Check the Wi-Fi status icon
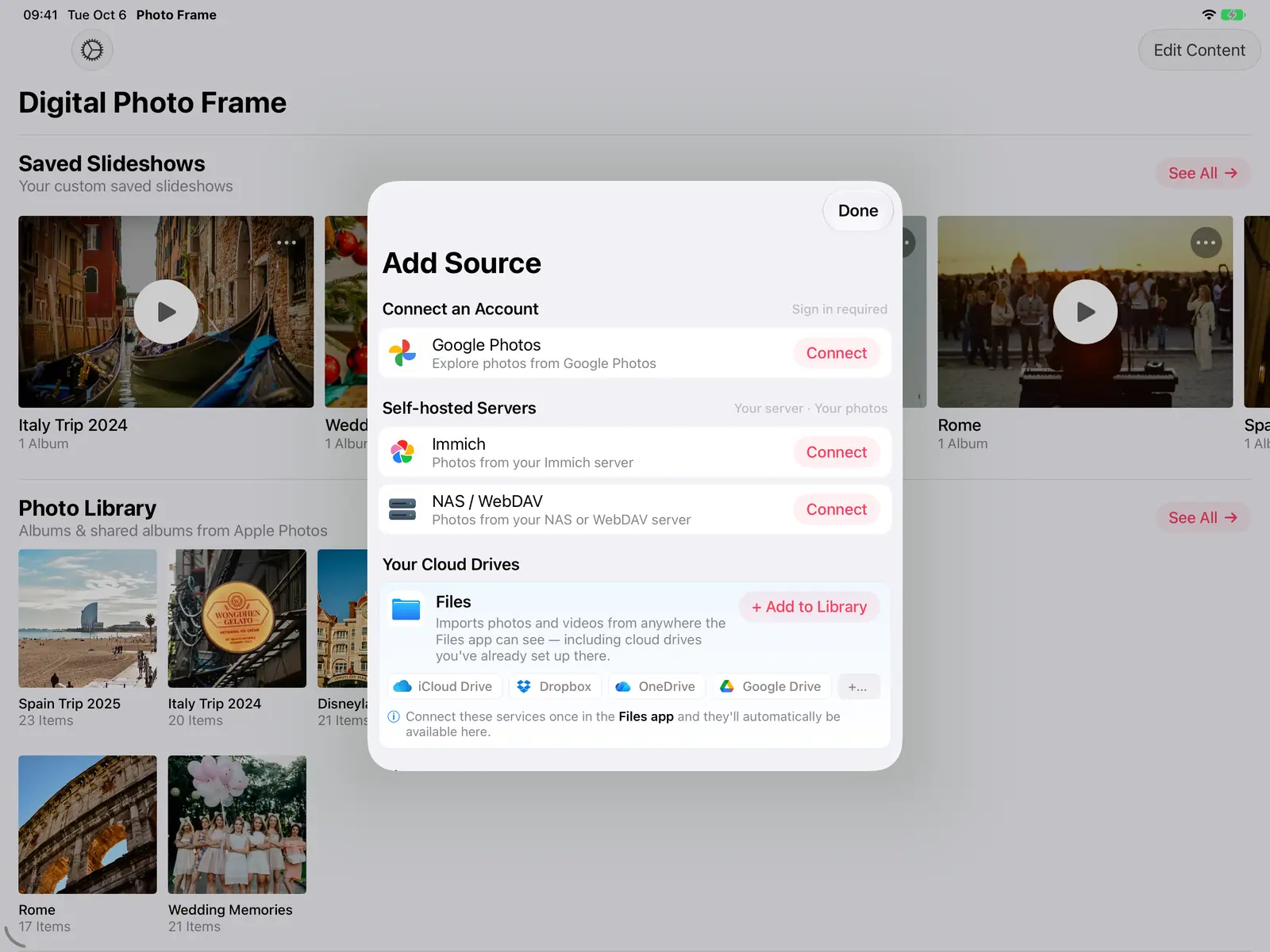The height and width of the screenshot is (952, 1270). pos(1209,15)
